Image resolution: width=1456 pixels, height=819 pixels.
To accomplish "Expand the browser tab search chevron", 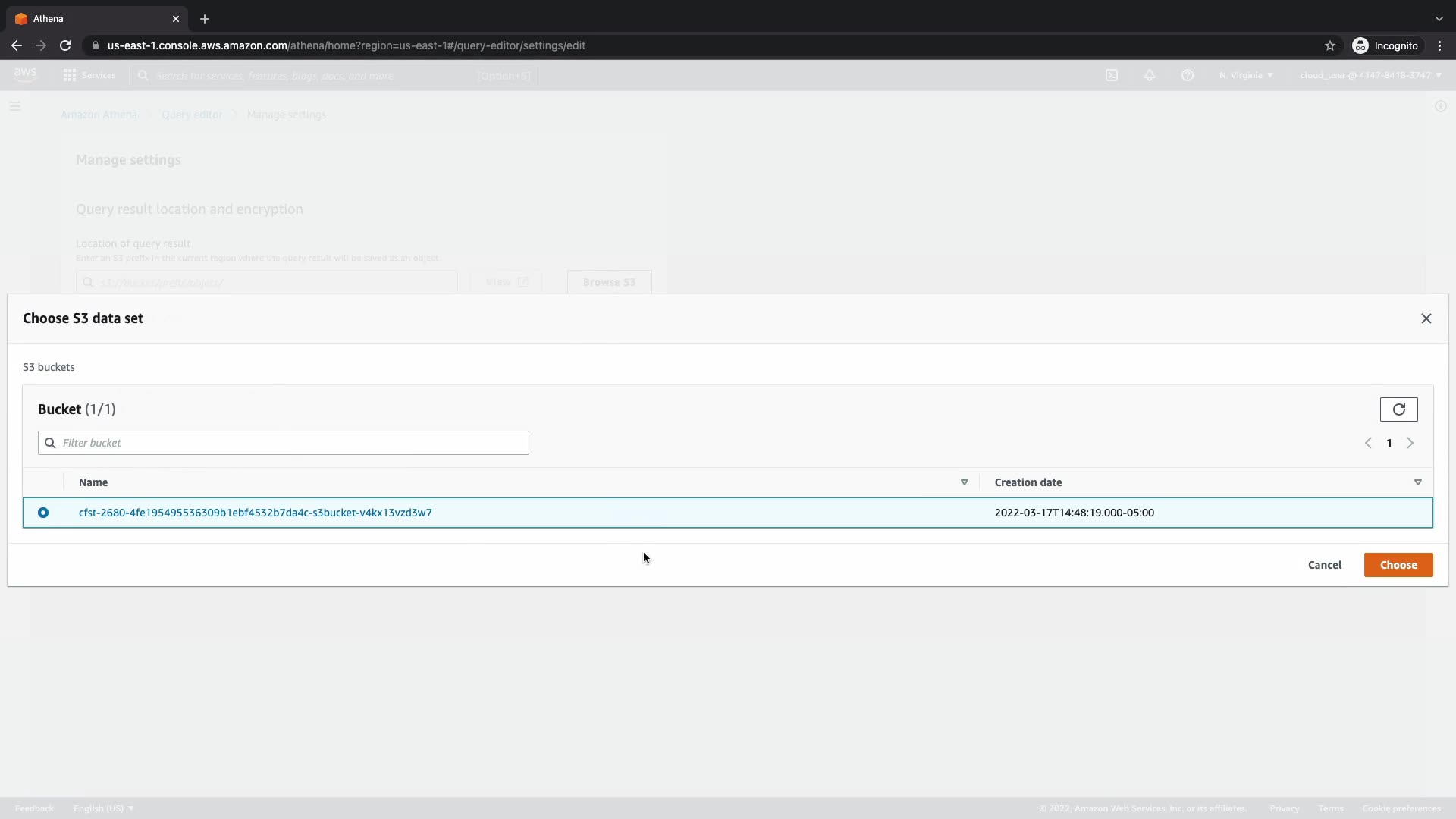I will tap(1439, 19).
